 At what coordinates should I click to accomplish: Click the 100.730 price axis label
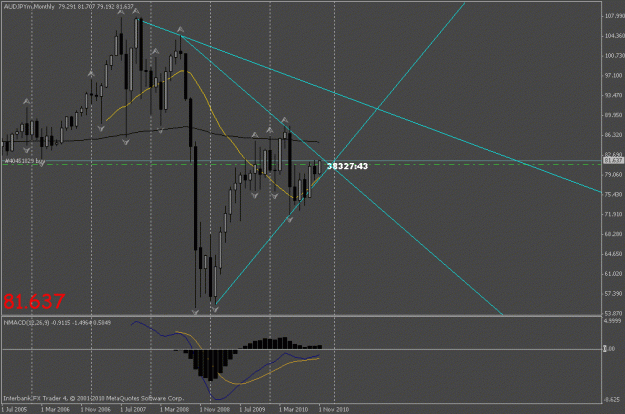(614, 55)
